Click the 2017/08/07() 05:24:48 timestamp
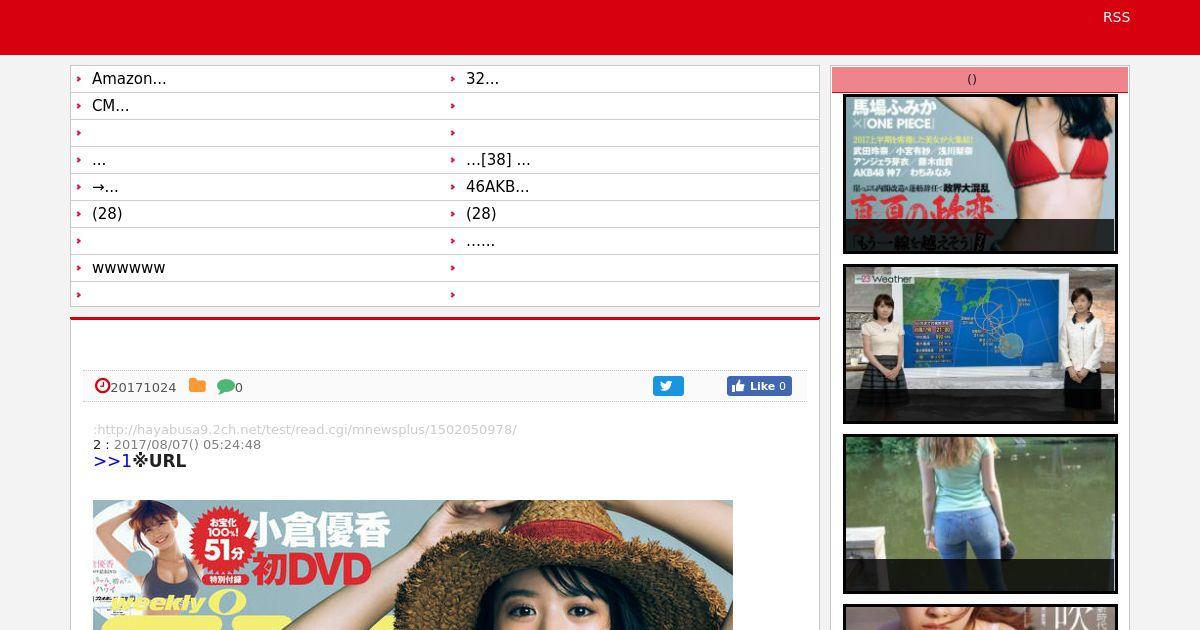 (x=187, y=445)
